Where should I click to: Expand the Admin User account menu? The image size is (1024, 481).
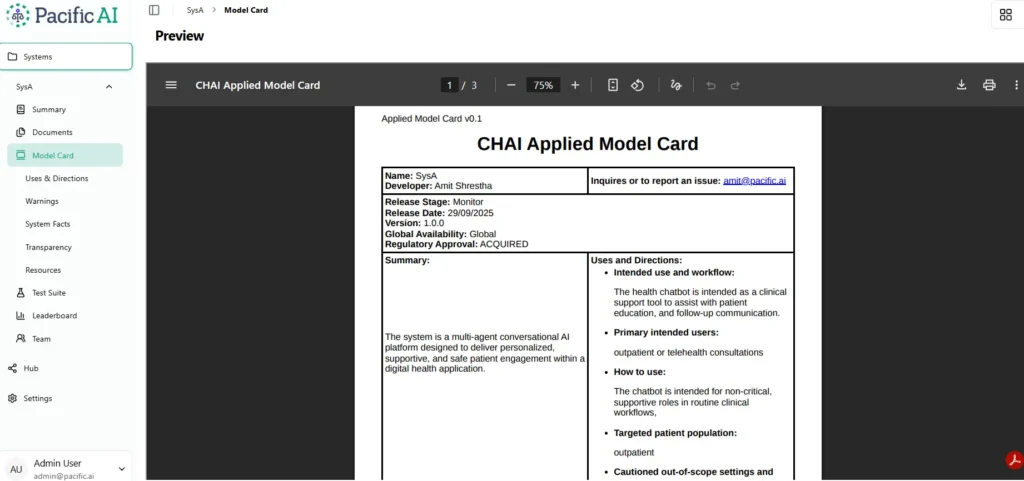pos(122,468)
